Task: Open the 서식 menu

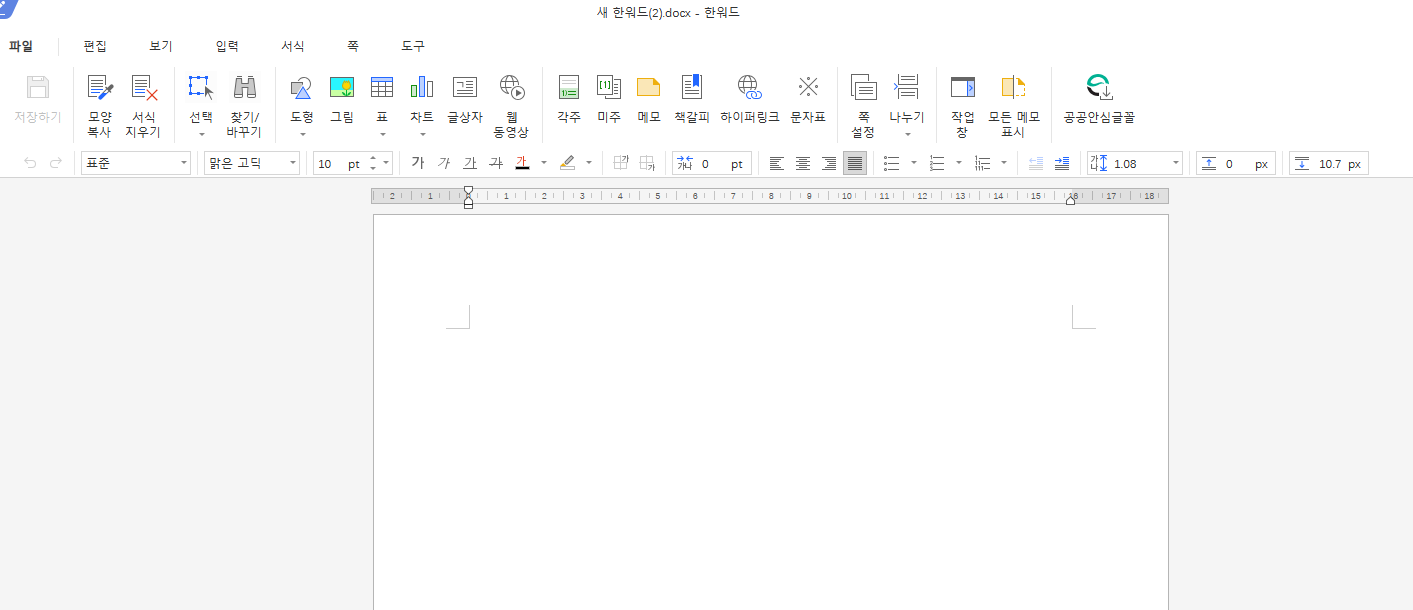Action: (x=293, y=45)
